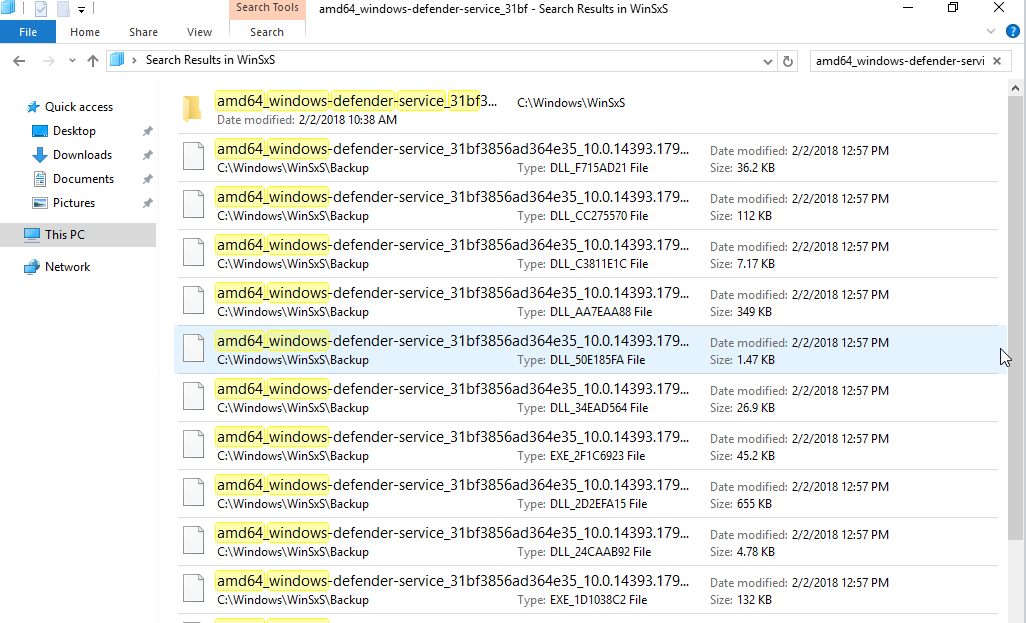Image resolution: width=1026 pixels, height=623 pixels.
Task: Open the View ribbon tab
Action: pyautogui.click(x=199, y=32)
